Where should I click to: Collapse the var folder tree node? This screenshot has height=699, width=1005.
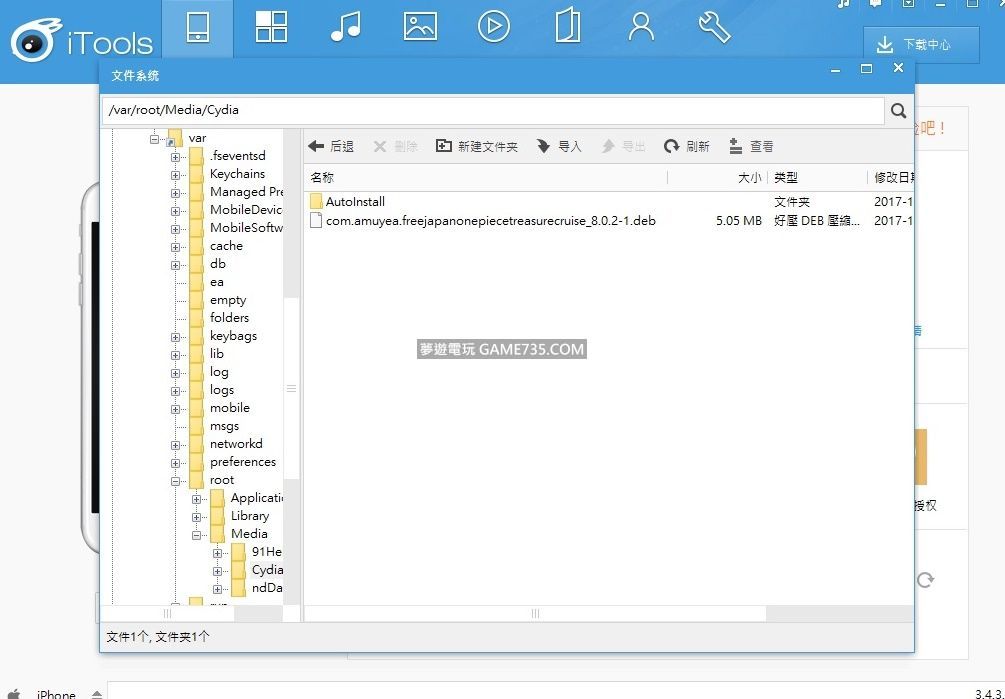(x=155, y=139)
